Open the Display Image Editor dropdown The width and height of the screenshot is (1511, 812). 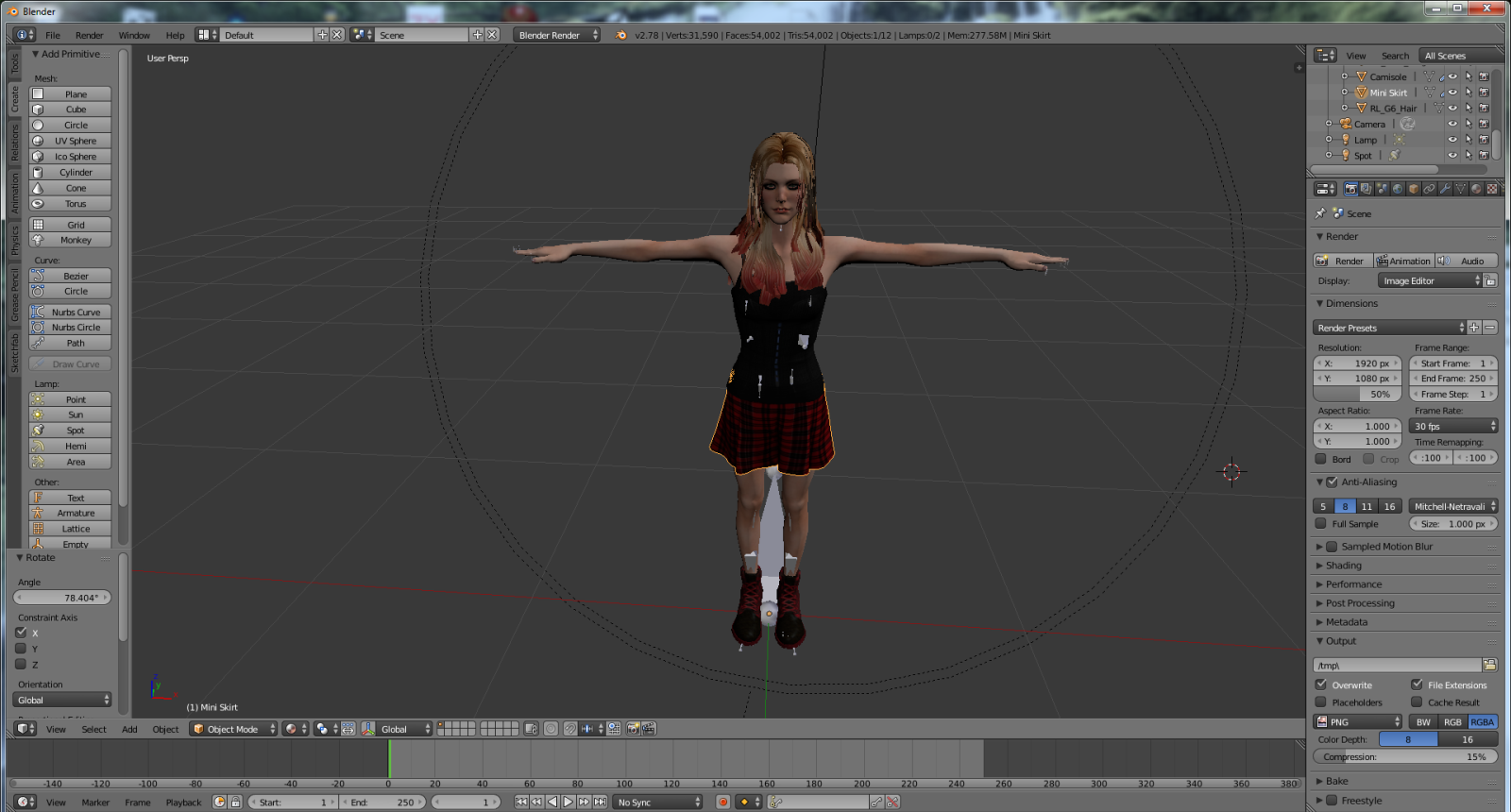pos(1431,280)
